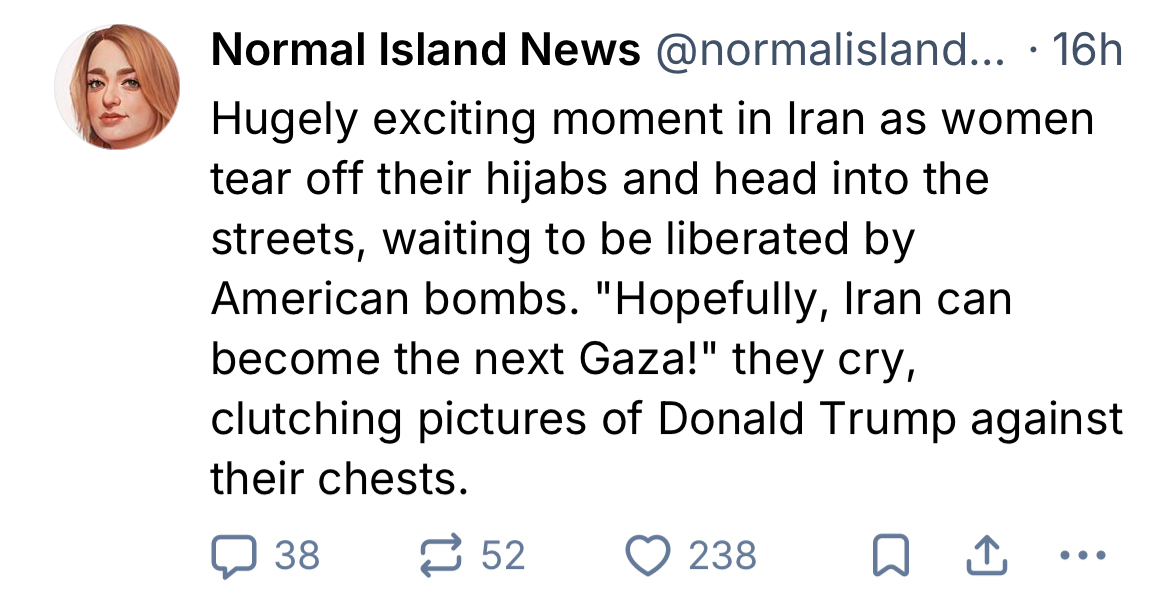Open the three-dot more options menu
Image resolution: width=1170 pixels, height=613 pixels.
click(1084, 555)
